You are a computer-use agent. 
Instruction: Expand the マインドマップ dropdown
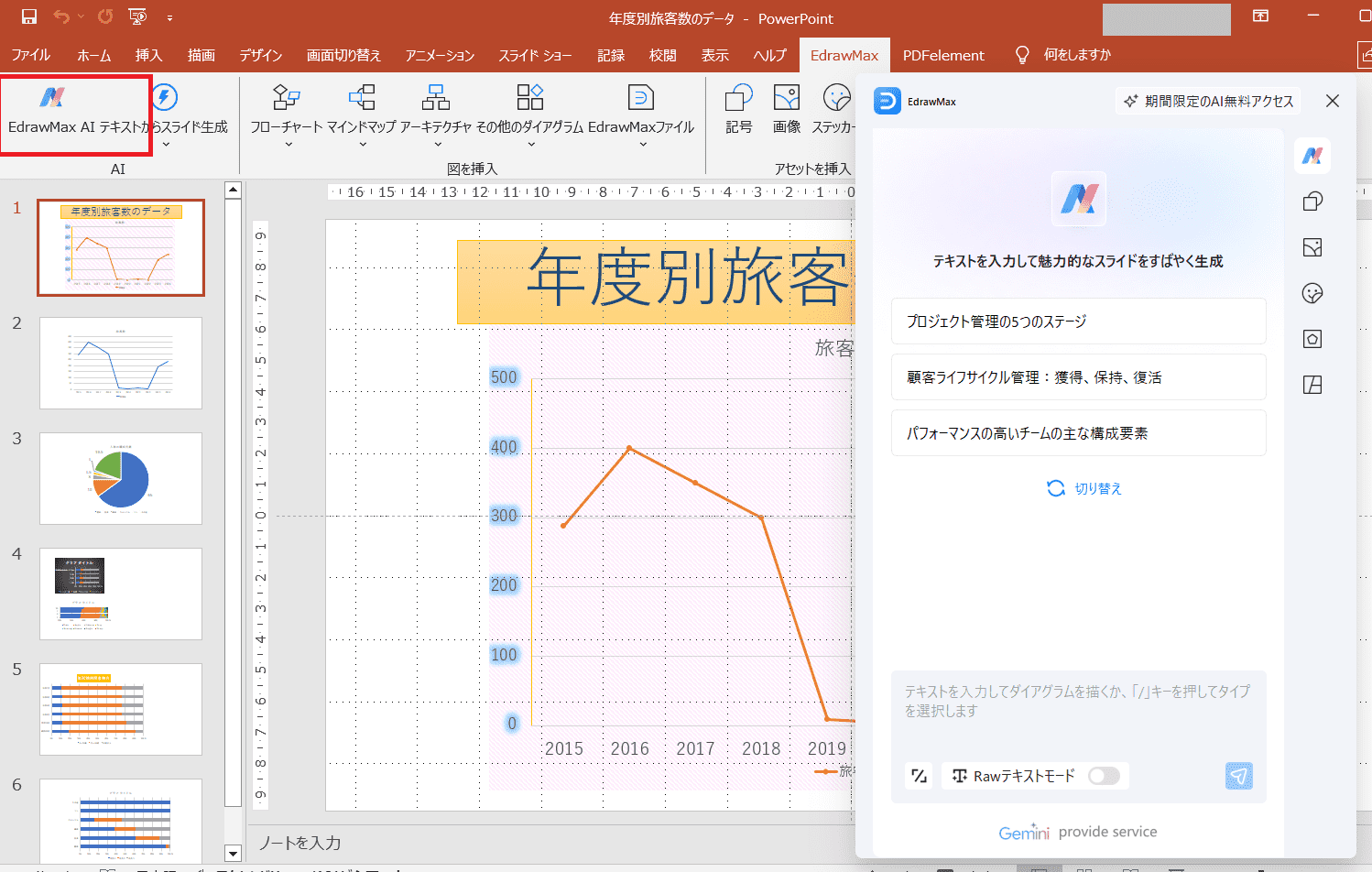(x=362, y=144)
